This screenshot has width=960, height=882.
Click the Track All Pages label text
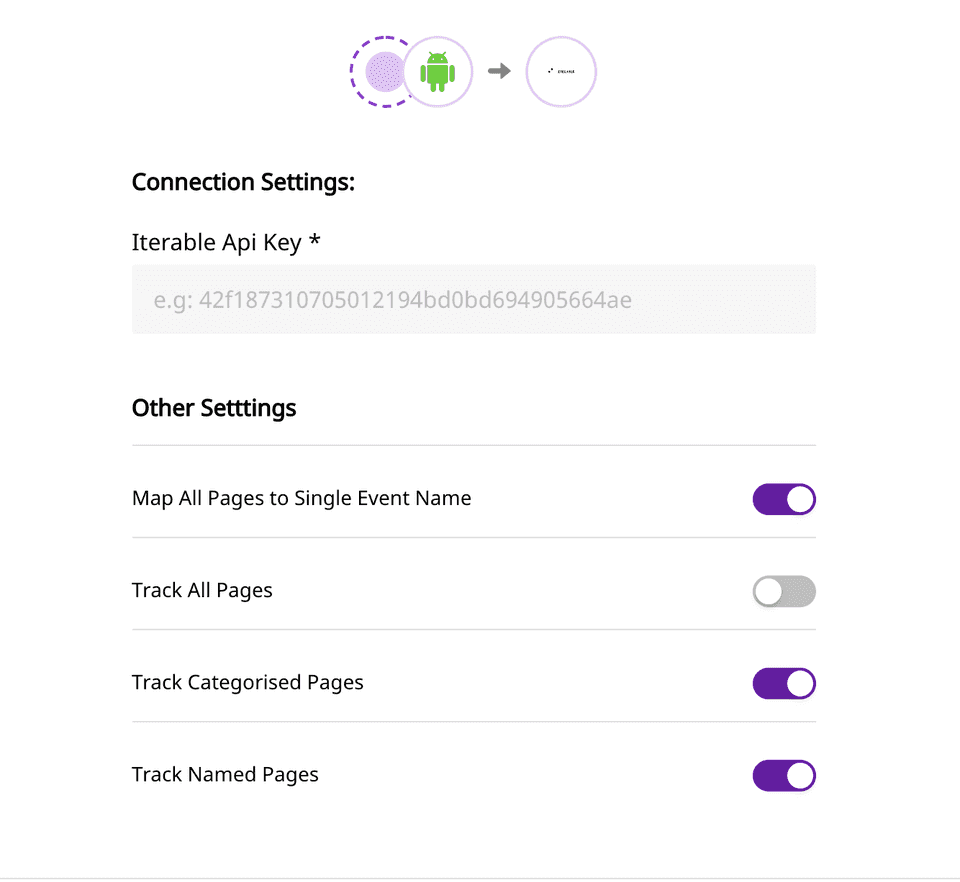pyautogui.click(x=202, y=590)
